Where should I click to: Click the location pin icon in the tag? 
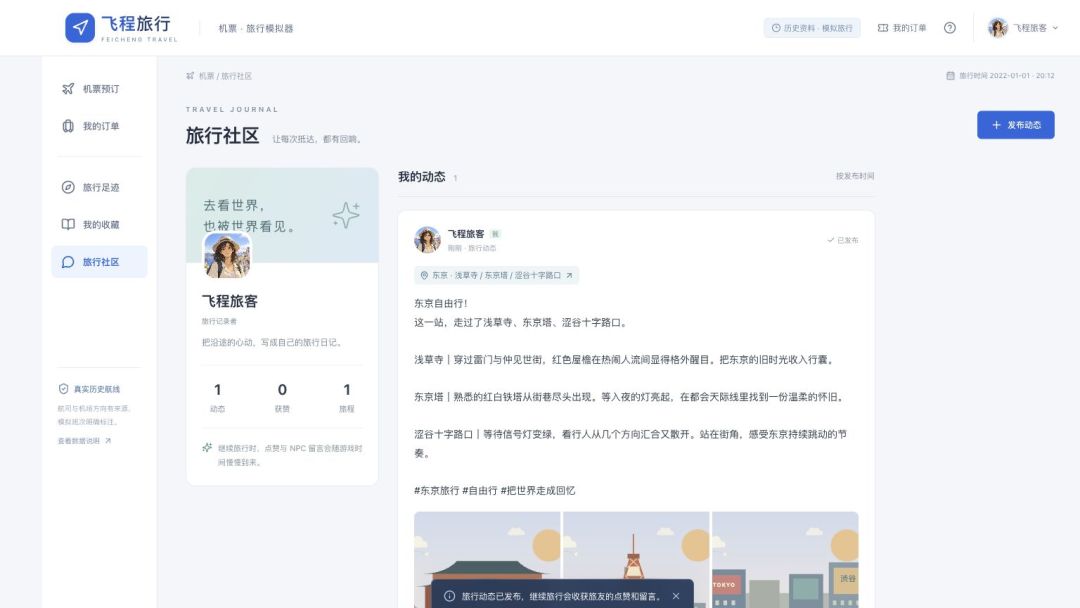click(x=424, y=275)
